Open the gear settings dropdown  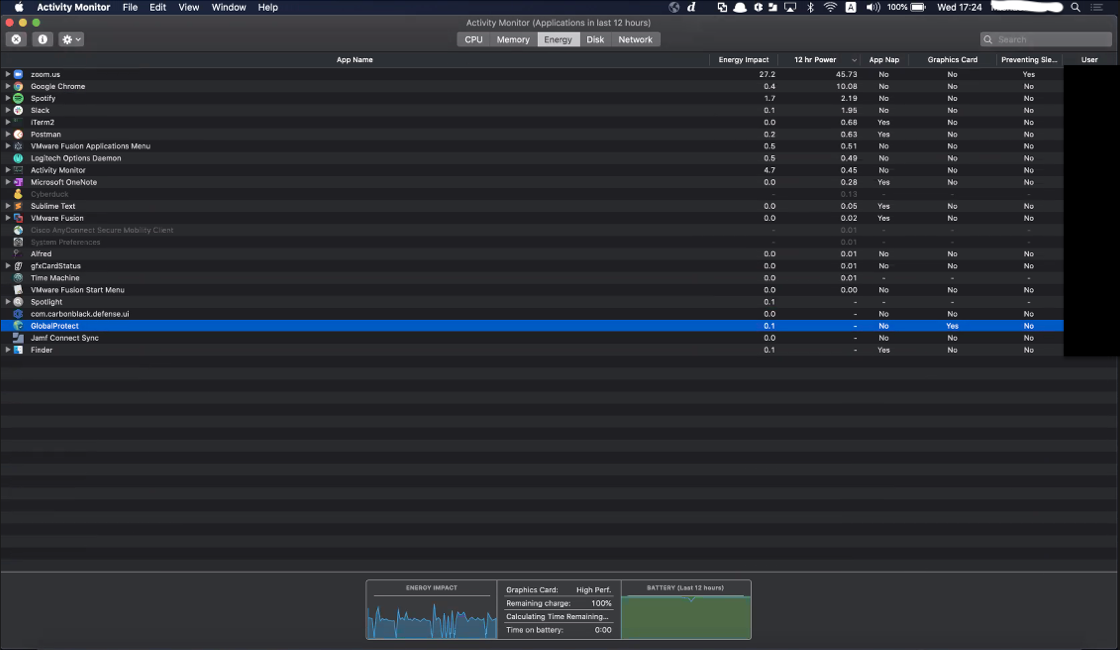(68, 39)
